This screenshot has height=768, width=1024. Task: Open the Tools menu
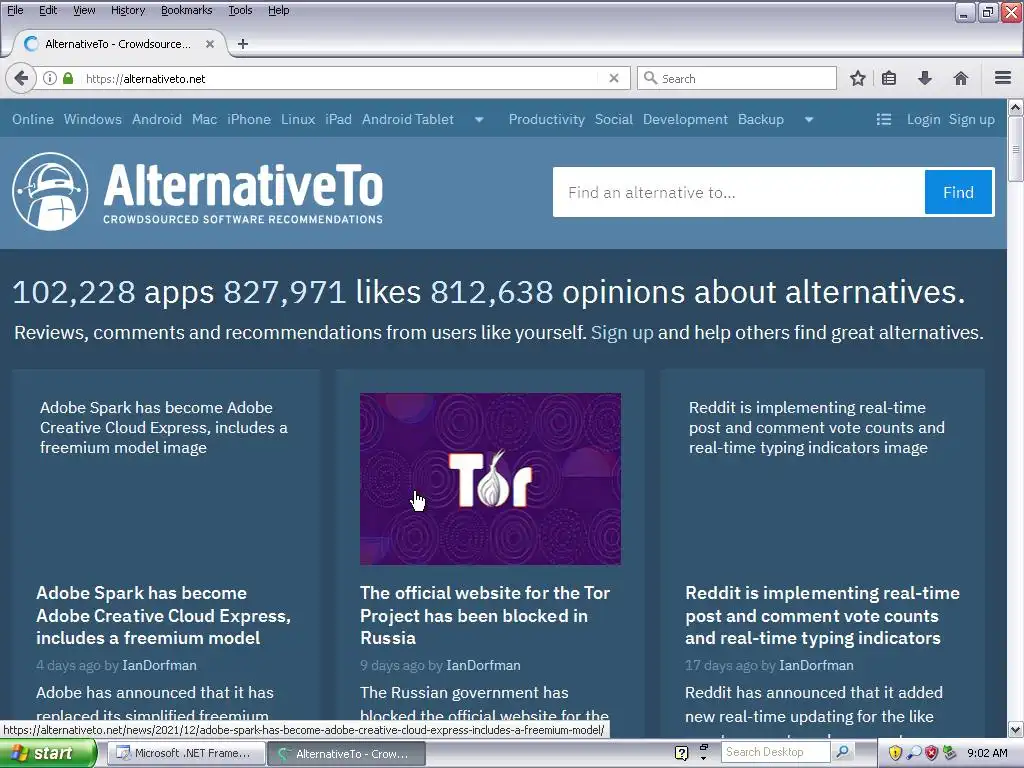tap(240, 10)
